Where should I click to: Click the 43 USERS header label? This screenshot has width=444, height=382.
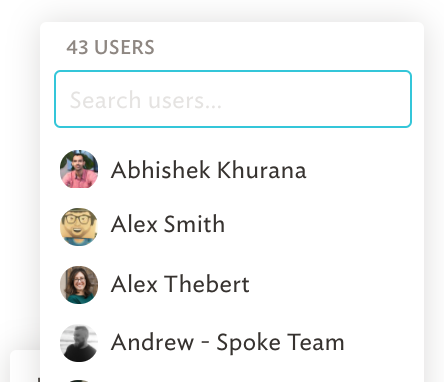coord(110,47)
